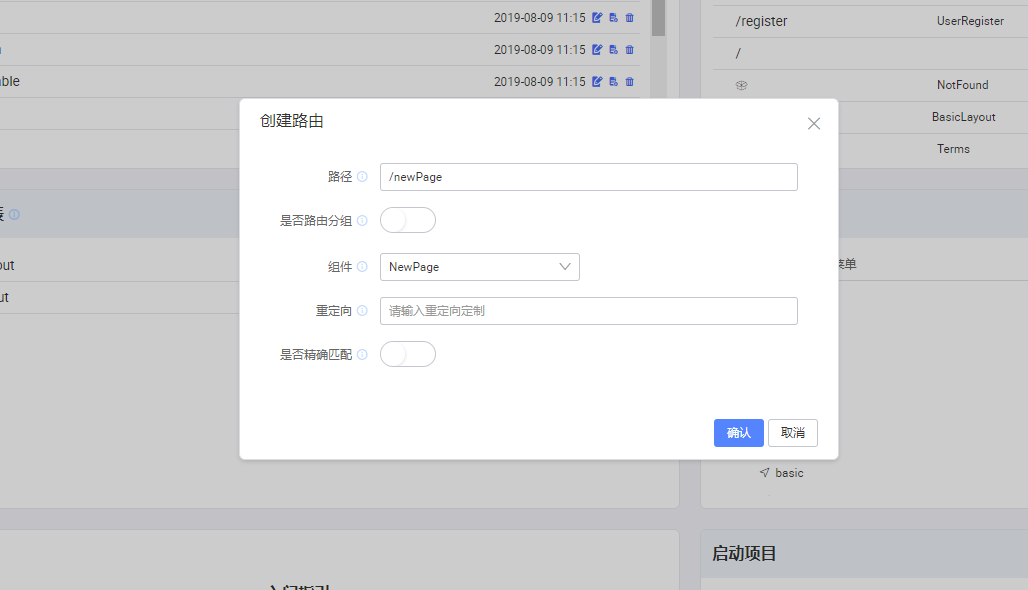
Task: Open the help tooltip icon beside 路径
Action: (x=361, y=176)
